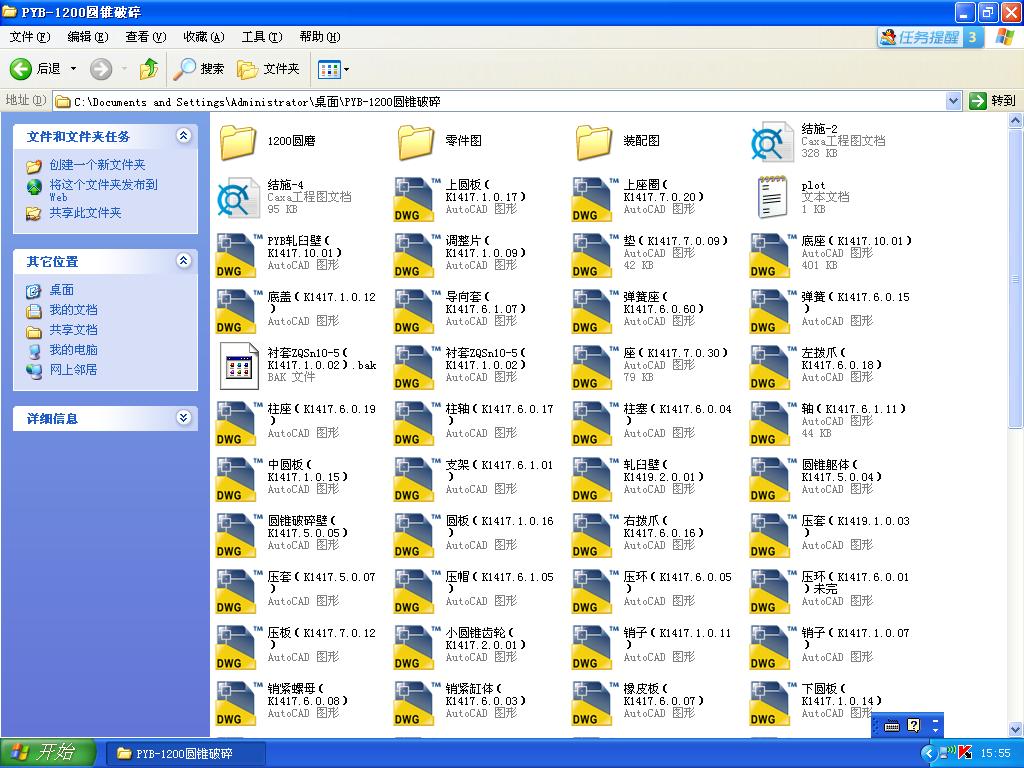
Task: Select the 底座 (K1417.10.01) DWG file
Action: pyautogui.click(x=772, y=253)
